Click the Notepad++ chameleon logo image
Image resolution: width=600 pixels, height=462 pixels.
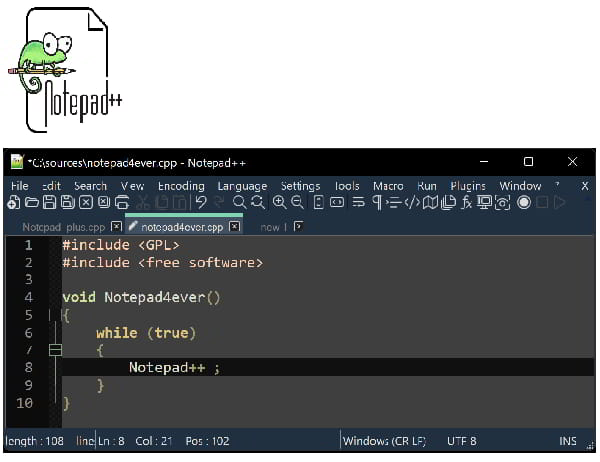click(65, 71)
